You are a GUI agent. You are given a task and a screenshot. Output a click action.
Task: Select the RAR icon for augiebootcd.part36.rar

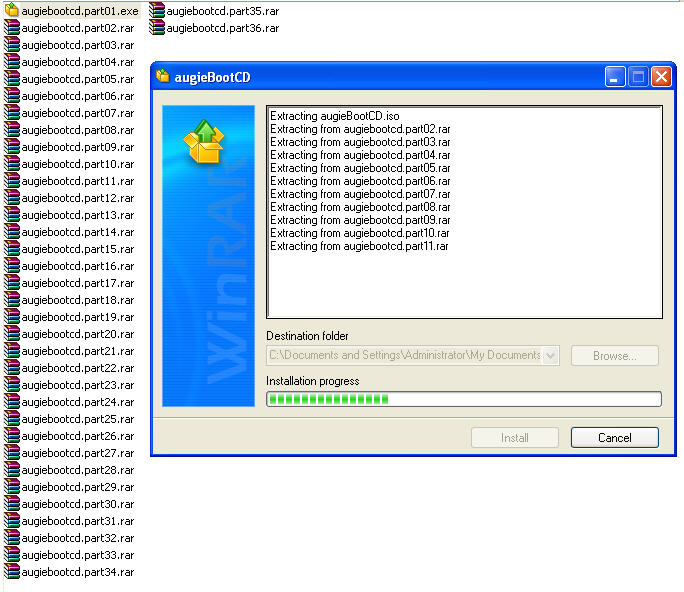[157, 28]
